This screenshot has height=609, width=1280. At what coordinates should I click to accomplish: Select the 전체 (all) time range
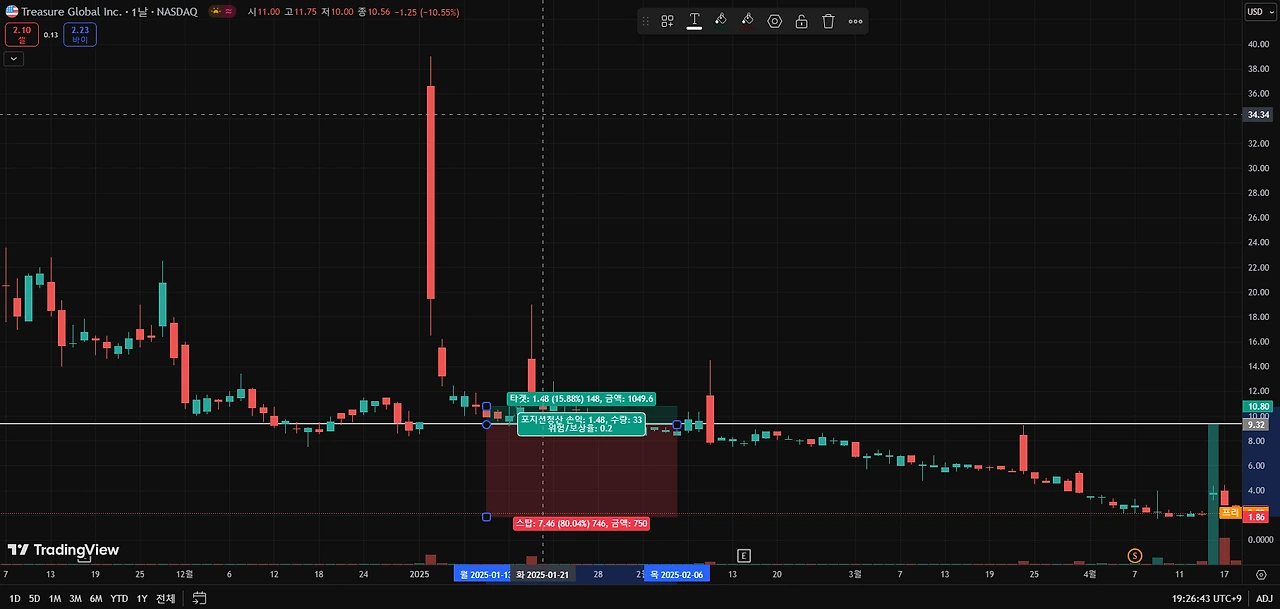pos(165,598)
